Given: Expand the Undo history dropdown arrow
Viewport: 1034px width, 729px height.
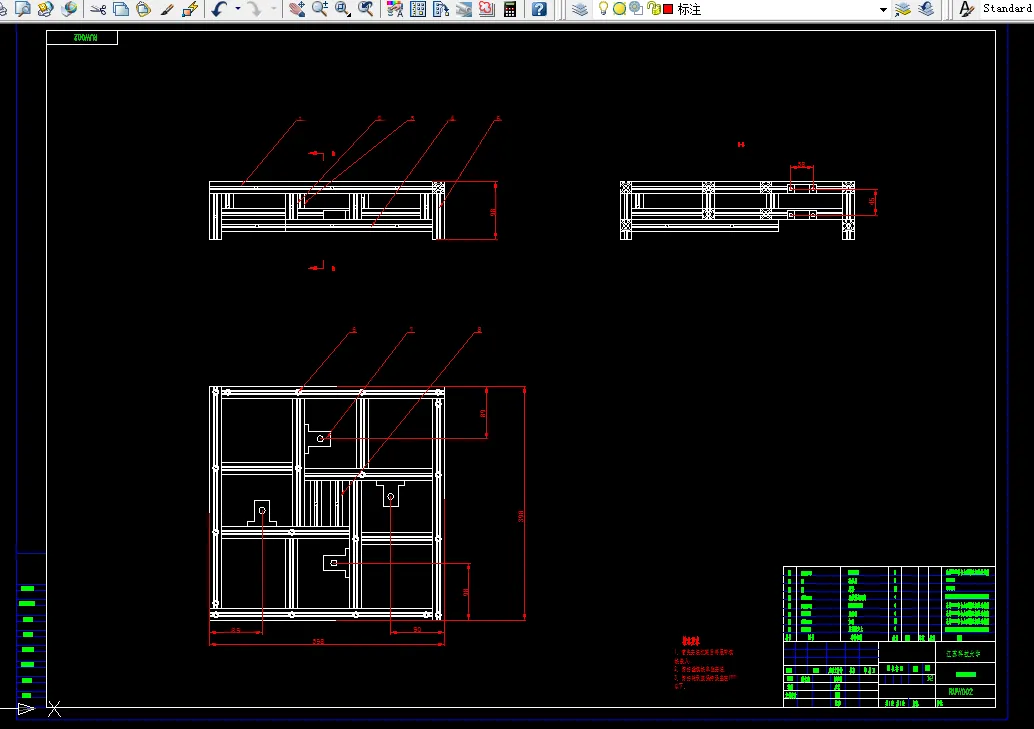Looking at the screenshot, I should [238, 9].
